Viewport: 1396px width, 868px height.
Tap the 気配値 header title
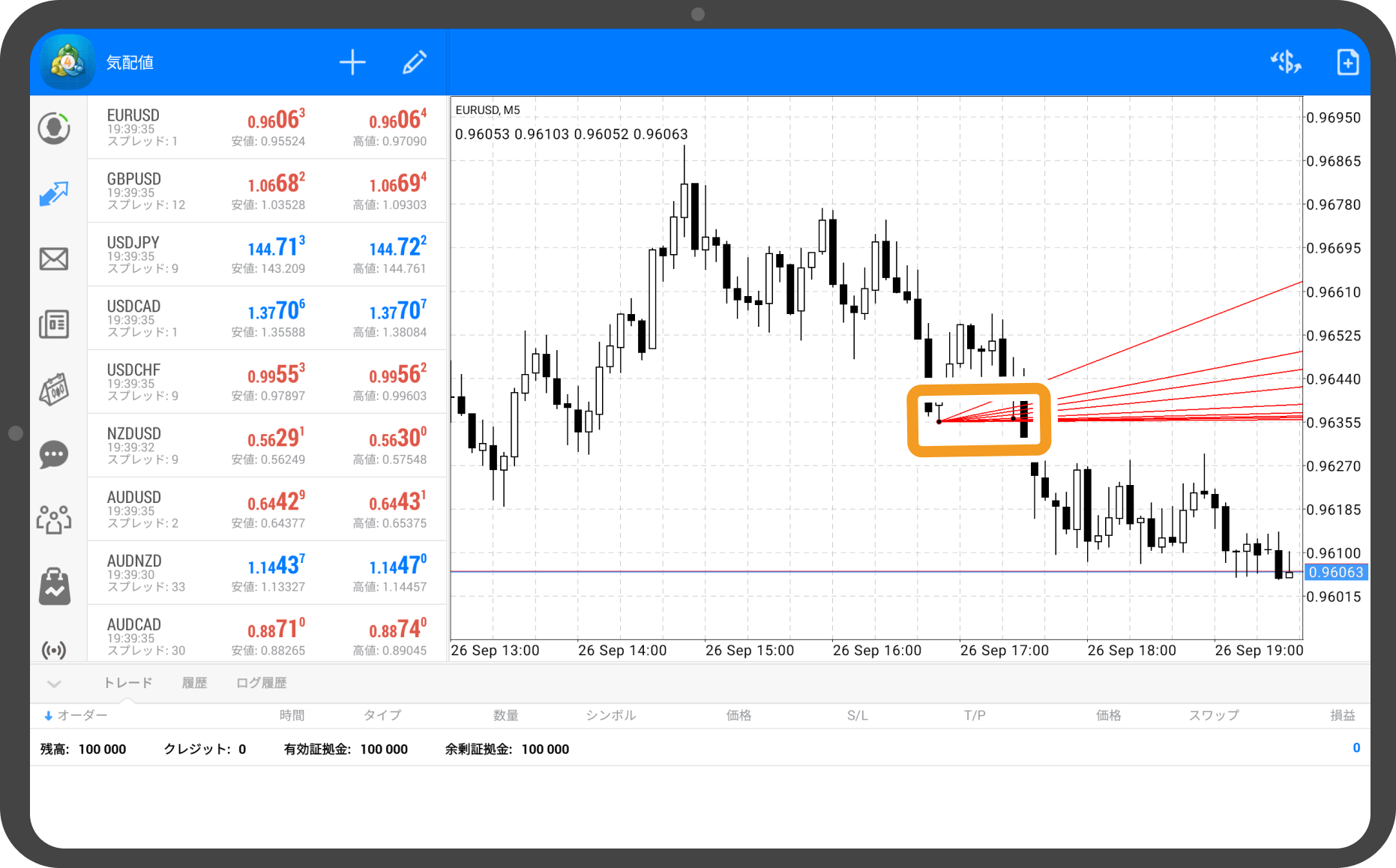[x=130, y=62]
